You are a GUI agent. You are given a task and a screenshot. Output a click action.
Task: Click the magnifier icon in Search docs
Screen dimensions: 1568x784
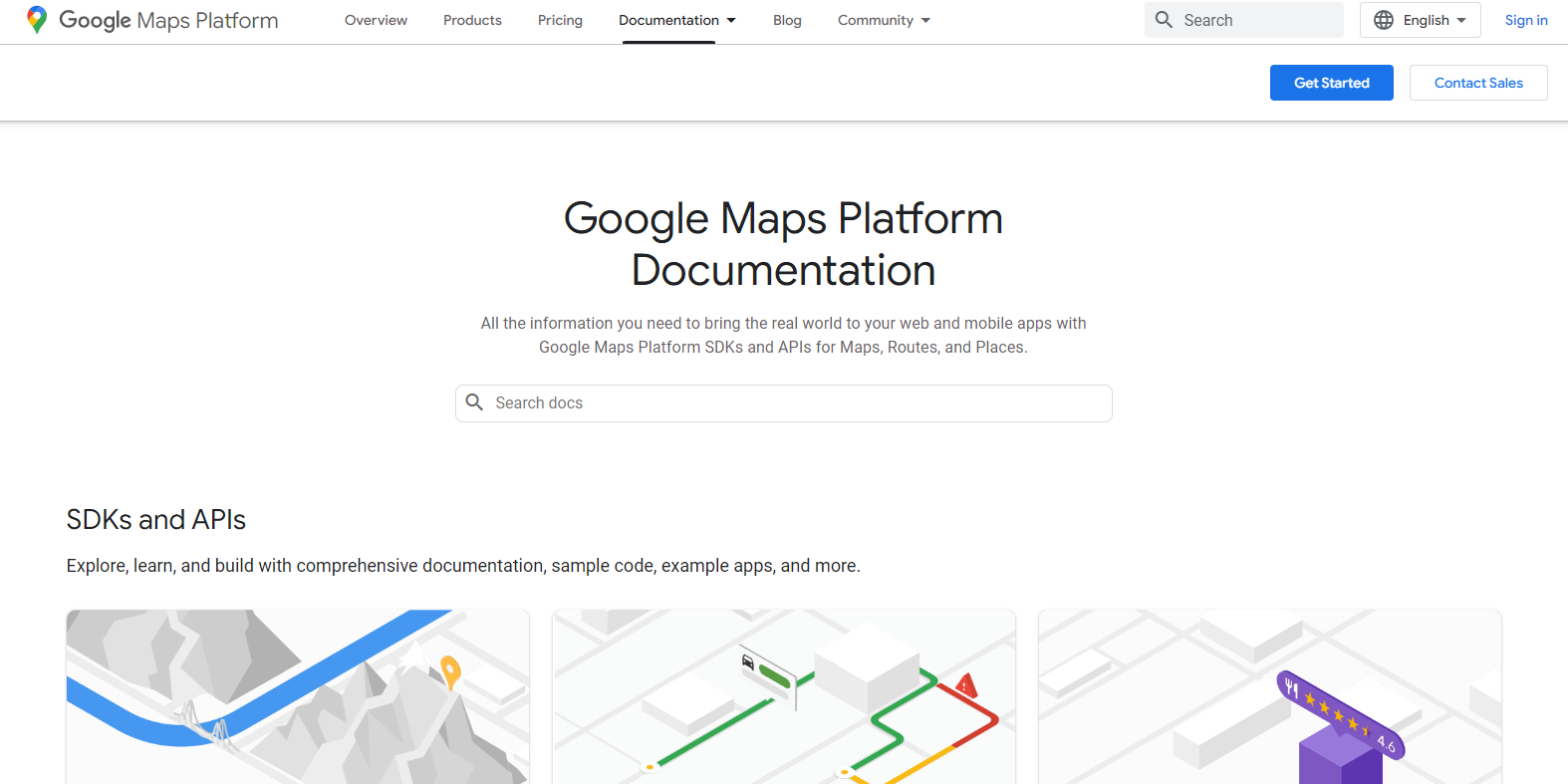(x=475, y=402)
